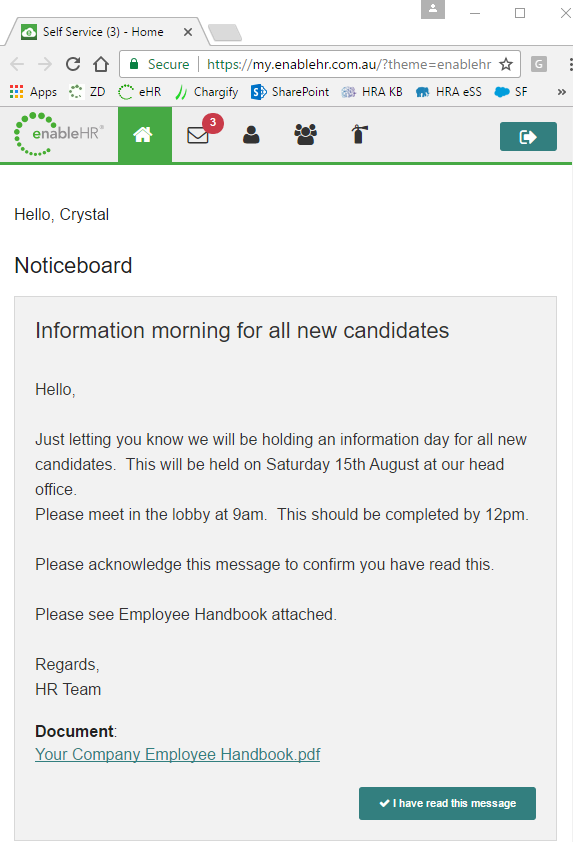This screenshot has width=573, height=842.
Task: Go to the browser home page
Action: coord(101,64)
